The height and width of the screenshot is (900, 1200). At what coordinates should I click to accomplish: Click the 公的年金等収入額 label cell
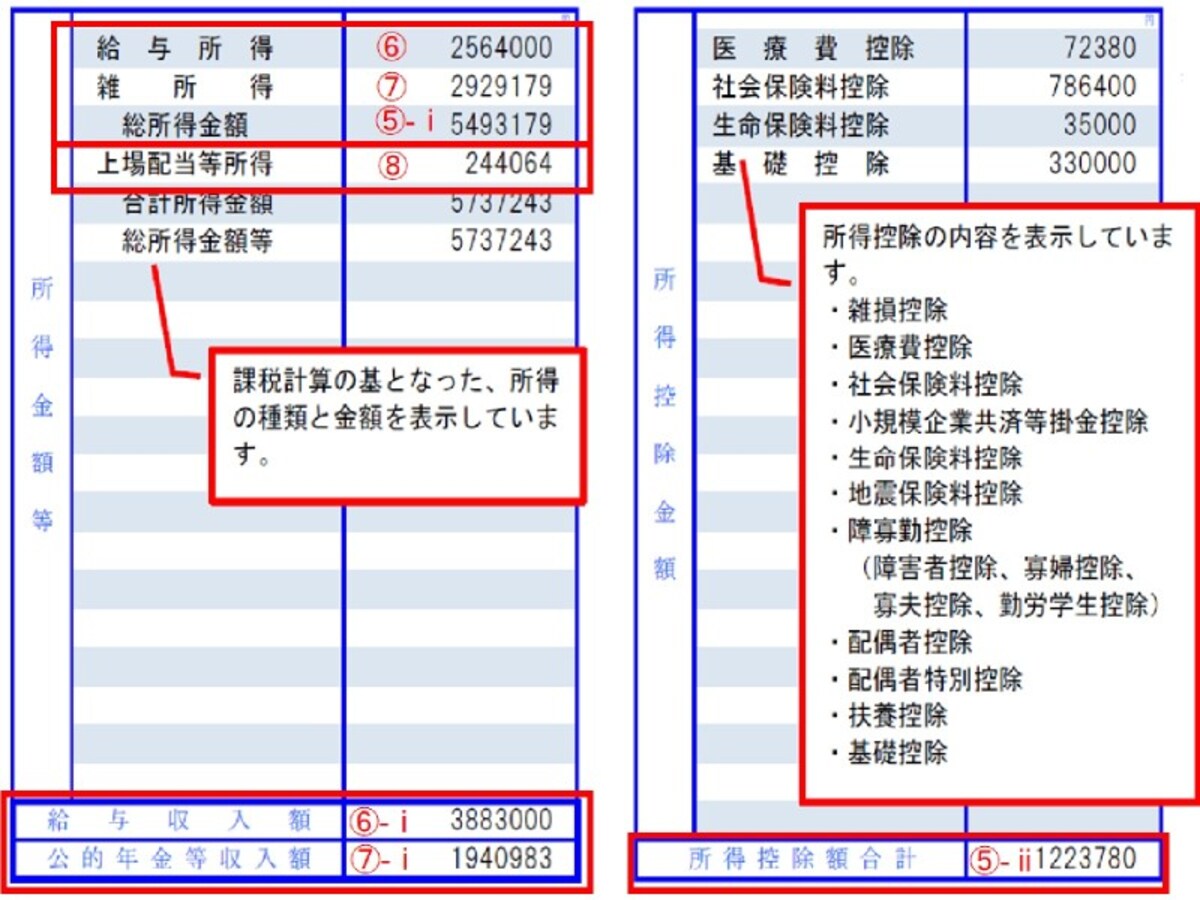(180, 859)
